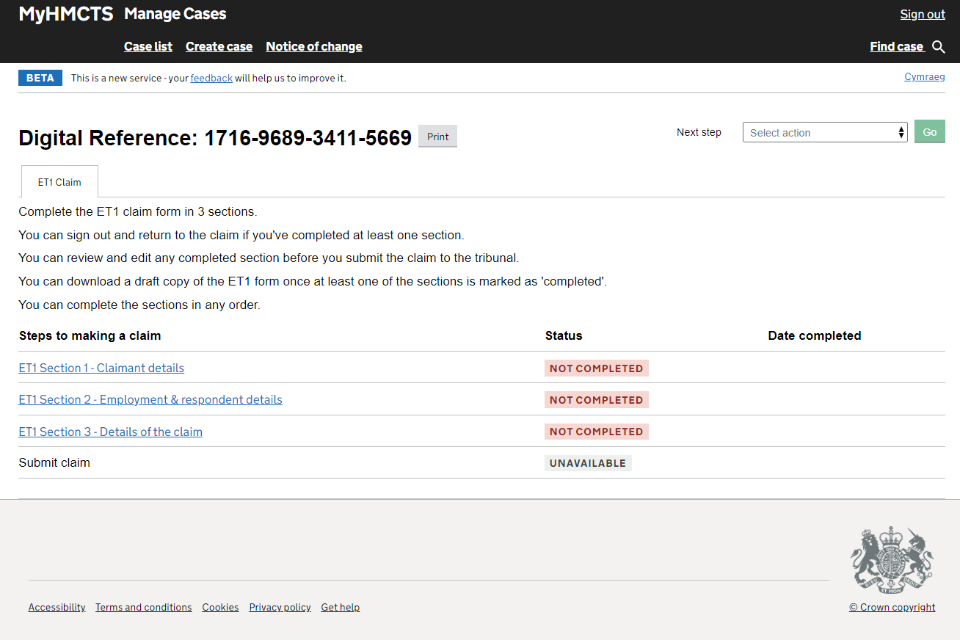Open Case list in navigation
Image resolution: width=960 pixels, height=640 pixels.
[148, 47]
